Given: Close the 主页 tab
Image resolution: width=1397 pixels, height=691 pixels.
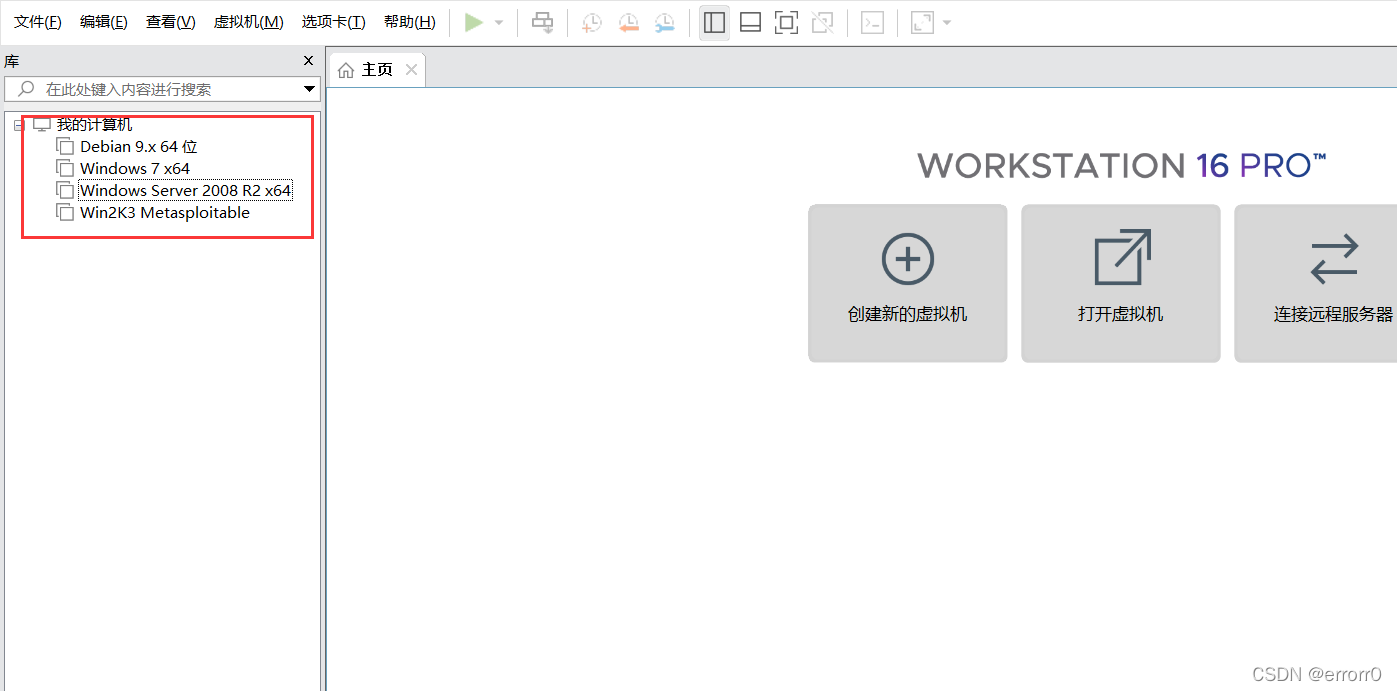Looking at the screenshot, I should pos(411,70).
